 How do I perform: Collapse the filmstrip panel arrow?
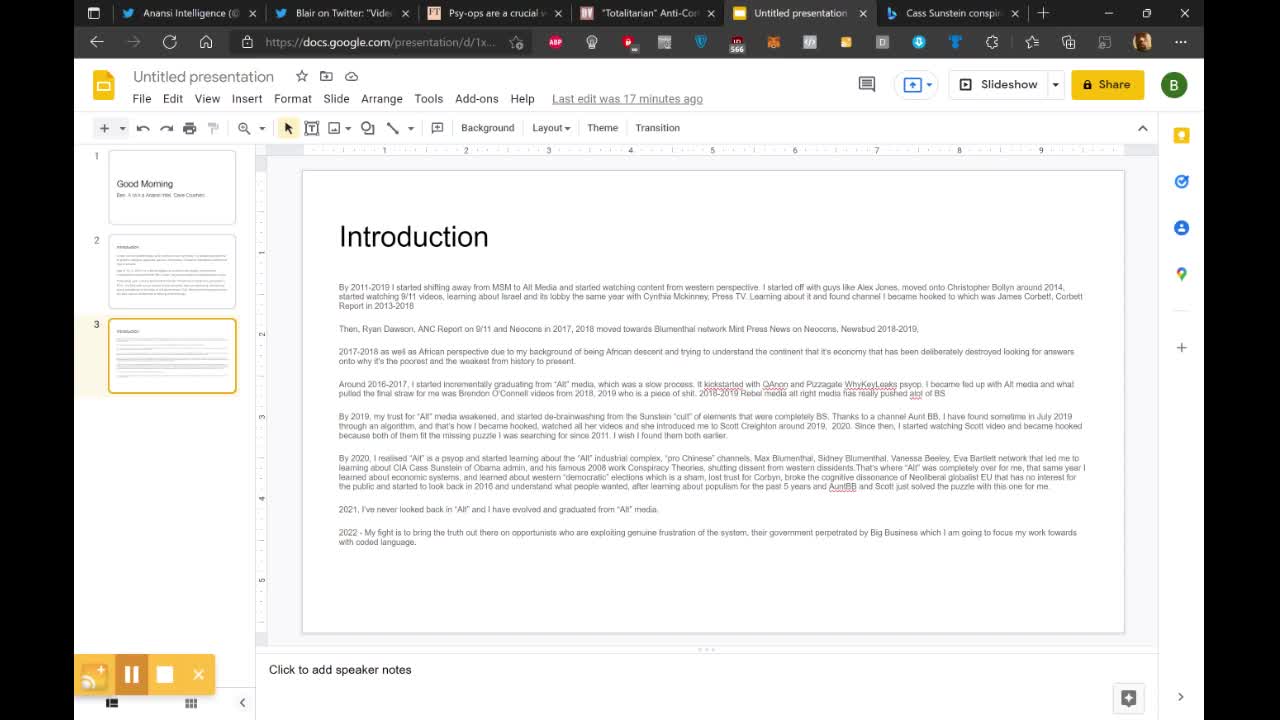(x=242, y=703)
